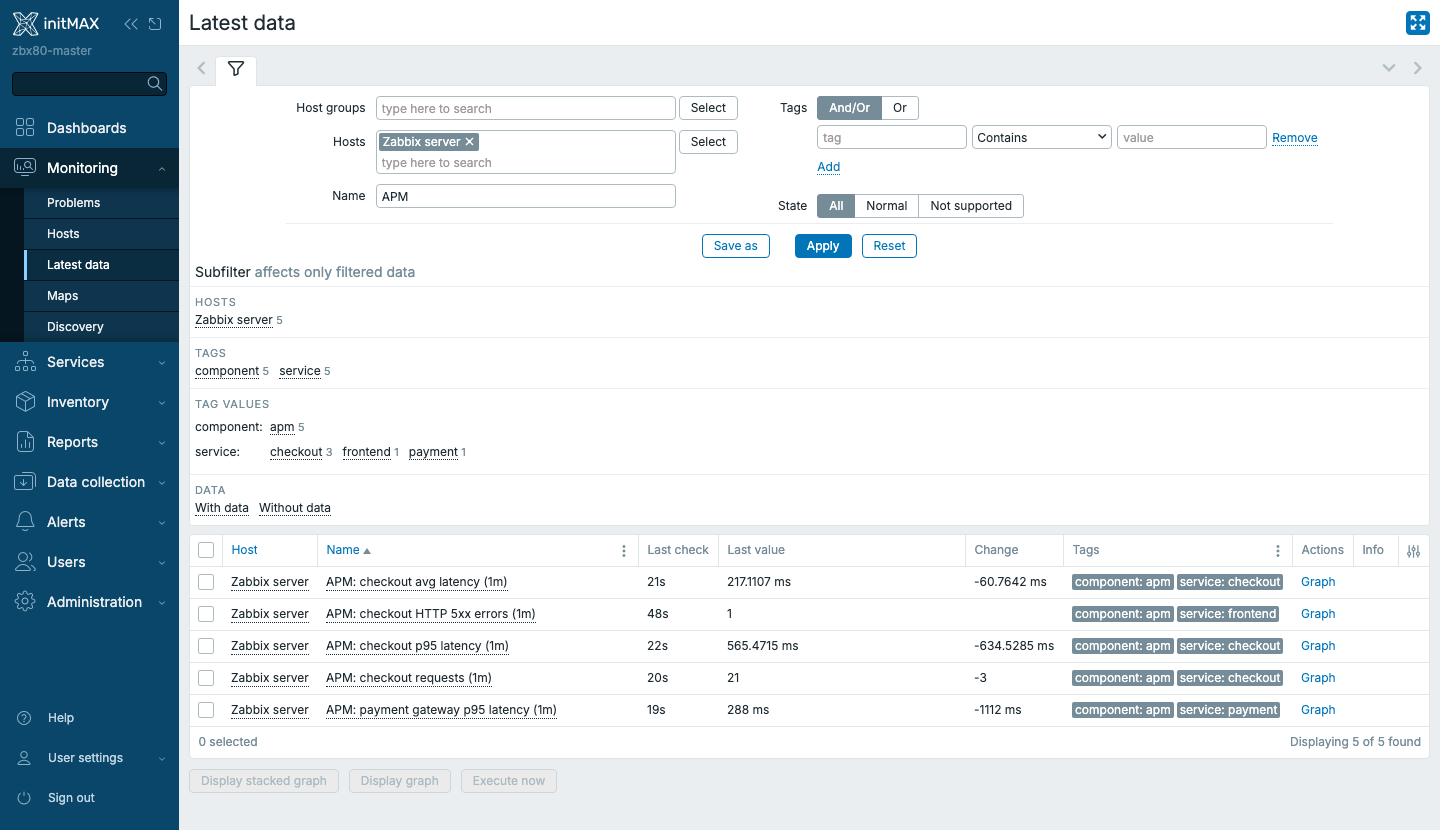The width and height of the screenshot is (1440, 830).
Task: Click Add tag link
Action: [829, 167]
